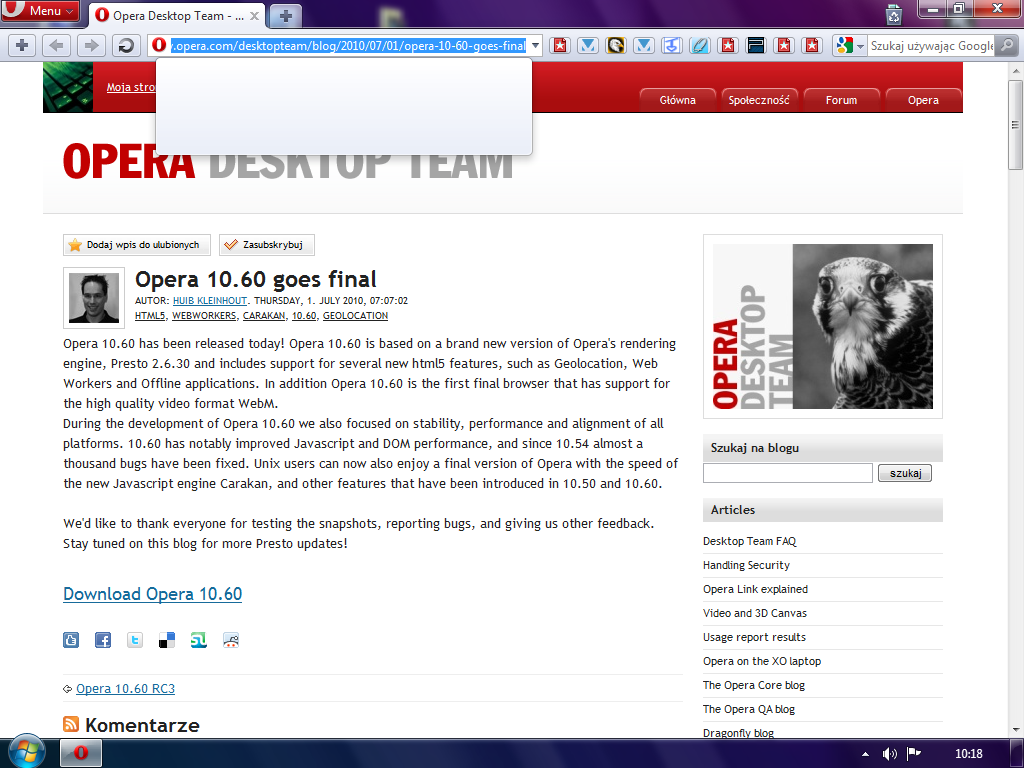The height and width of the screenshot is (768, 1024).
Task: Click the Komentarze RSS feed icon
Action: (71, 724)
